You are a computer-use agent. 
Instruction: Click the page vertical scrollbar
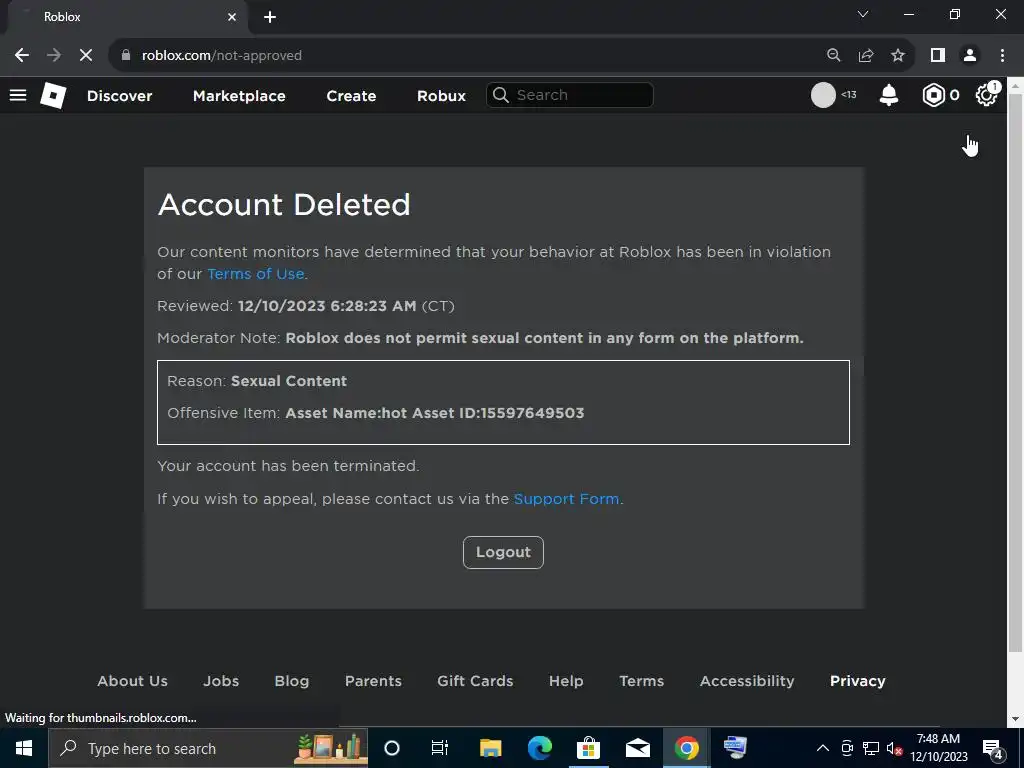click(x=1016, y=372)
